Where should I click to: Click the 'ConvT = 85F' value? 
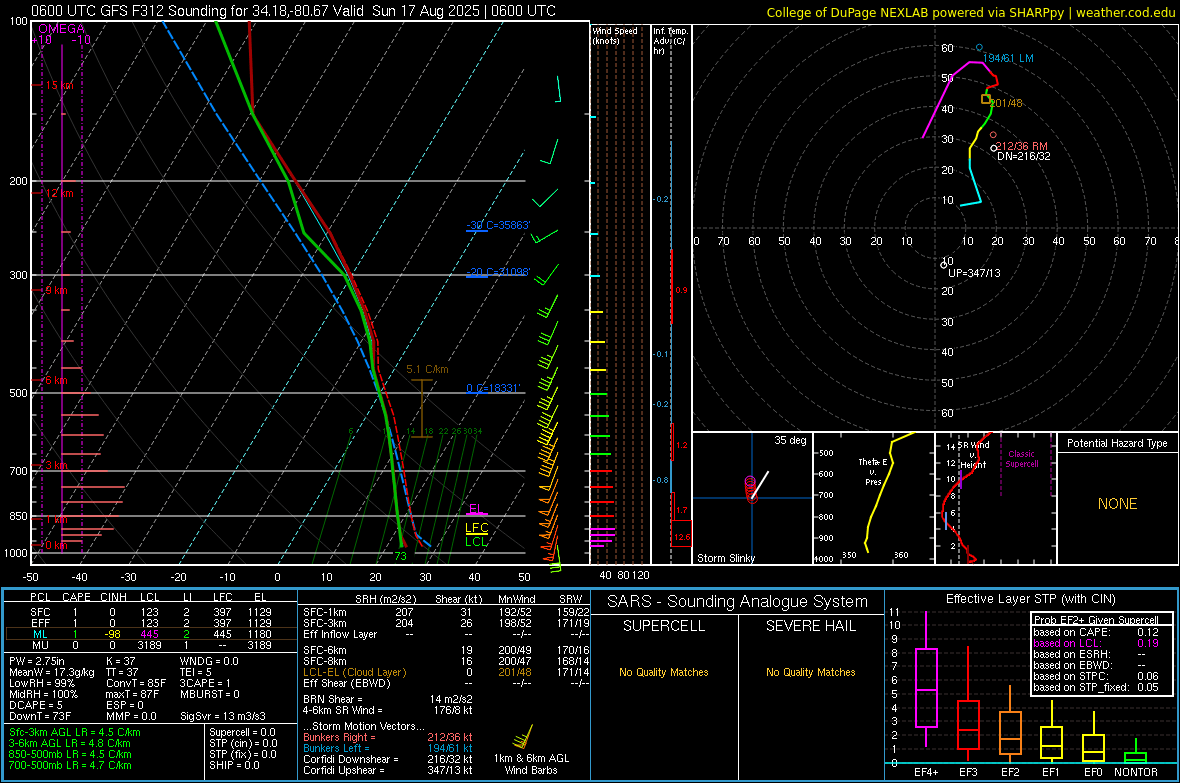pyautogui.click(x=136, y=684)
